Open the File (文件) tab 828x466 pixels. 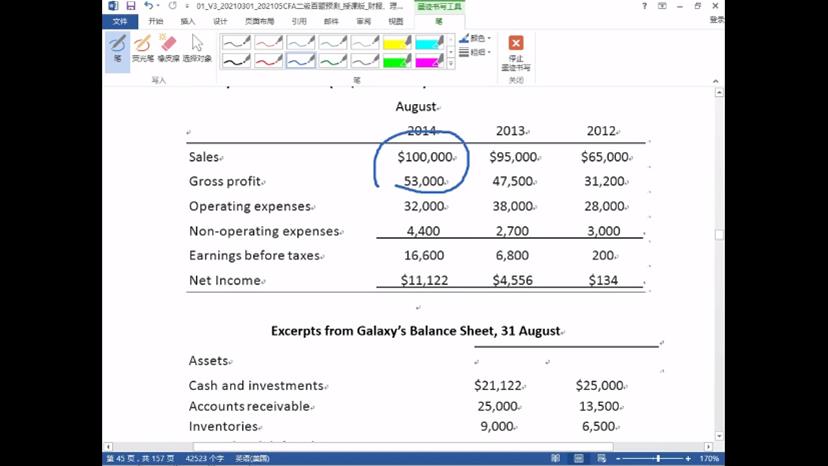[x=119, y=21]
